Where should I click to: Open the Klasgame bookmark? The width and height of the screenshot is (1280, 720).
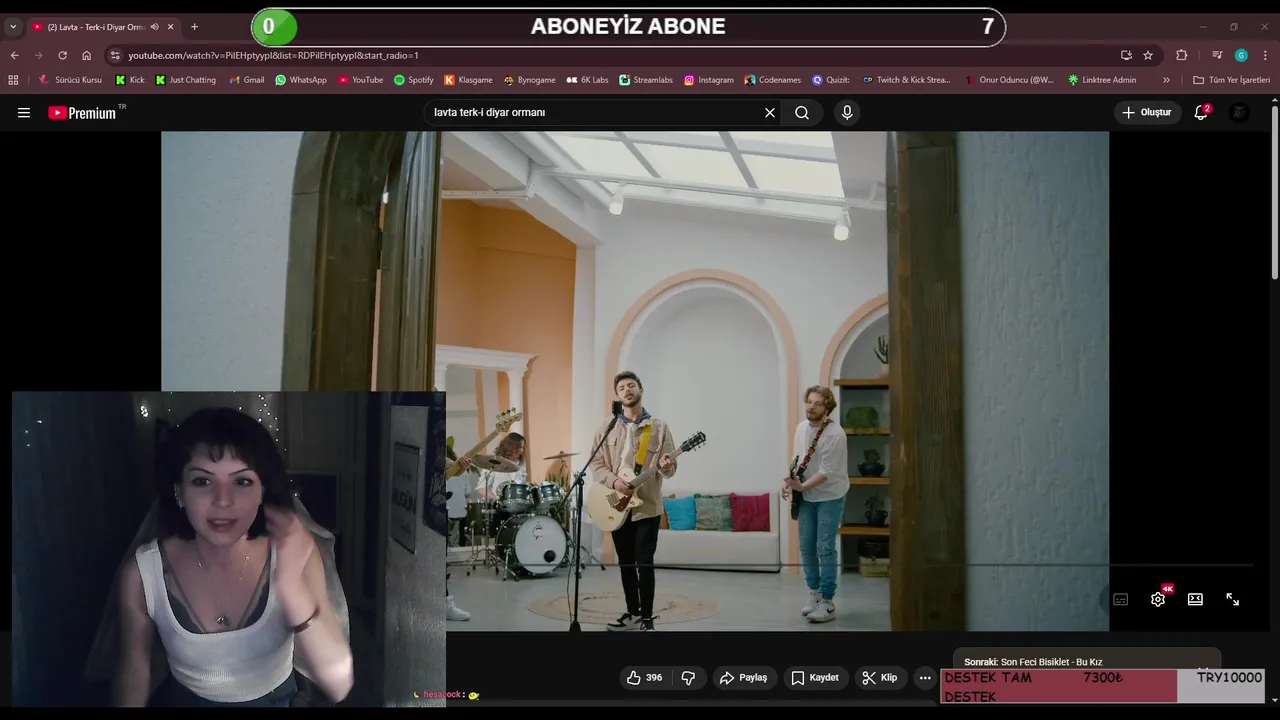click(468, 80)
